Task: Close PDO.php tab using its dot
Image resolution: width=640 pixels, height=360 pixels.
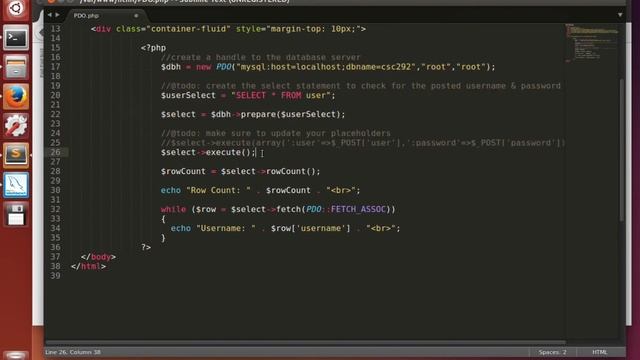Action: pyautogui.click(x=136, y=16)
